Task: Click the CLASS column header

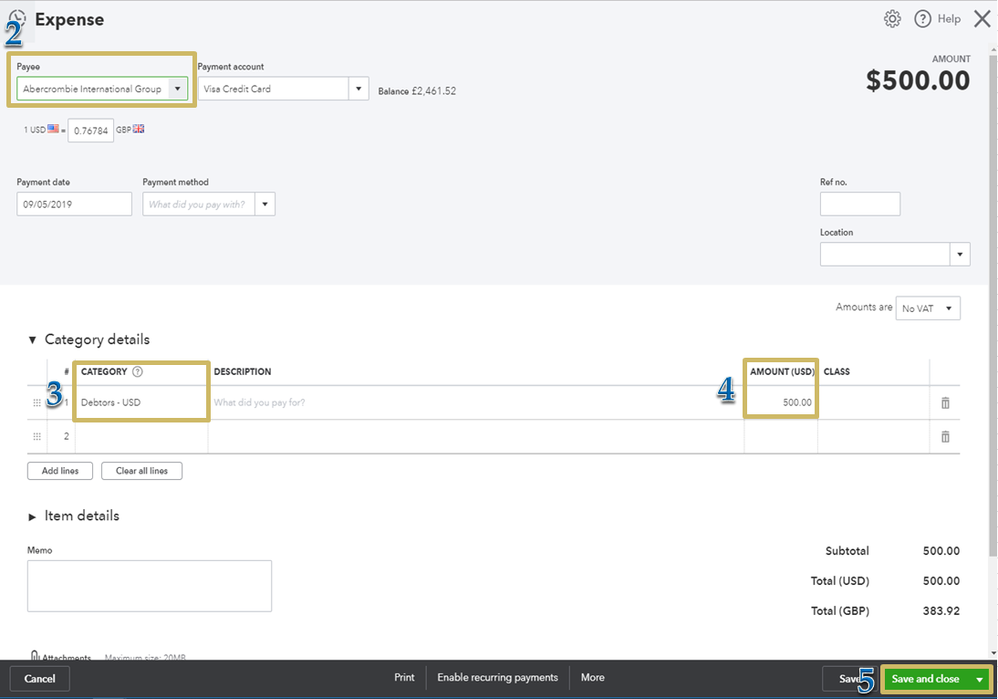Action: (x=836, y=372)
